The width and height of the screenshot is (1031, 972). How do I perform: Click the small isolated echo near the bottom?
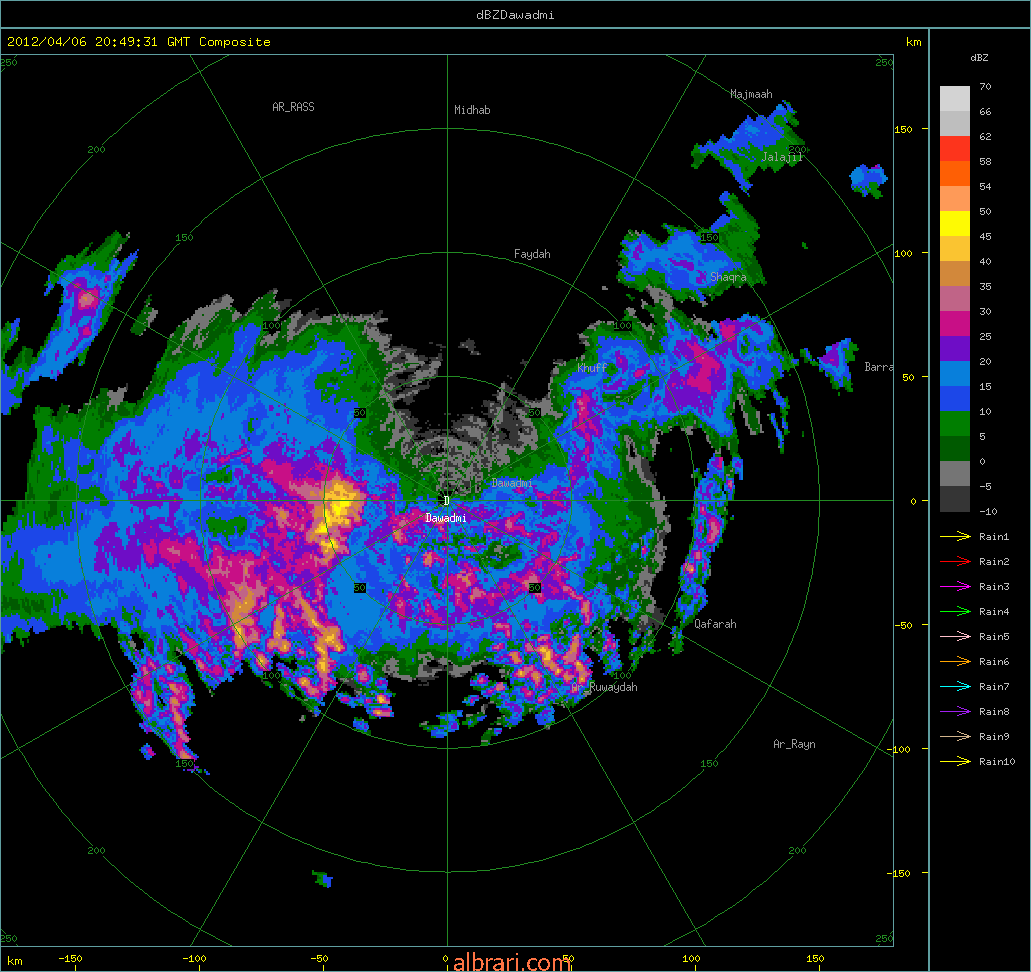tap(323, 879)
